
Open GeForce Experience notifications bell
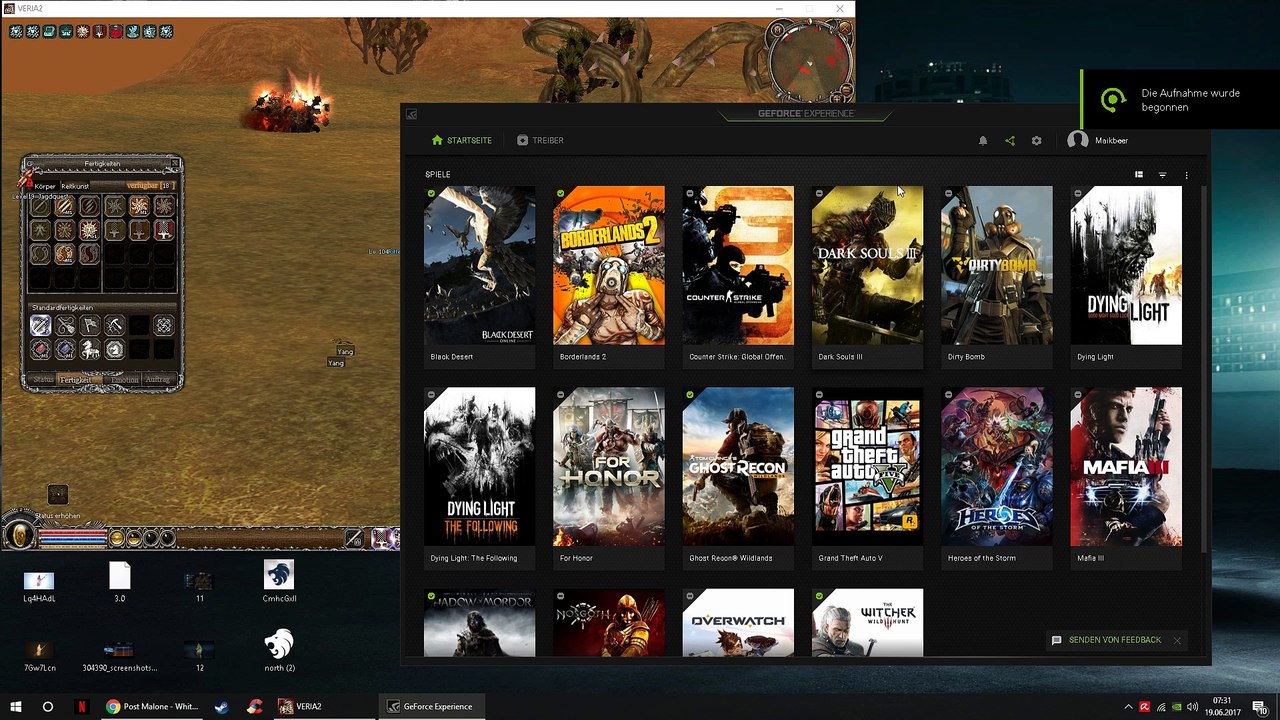point(983,141)
